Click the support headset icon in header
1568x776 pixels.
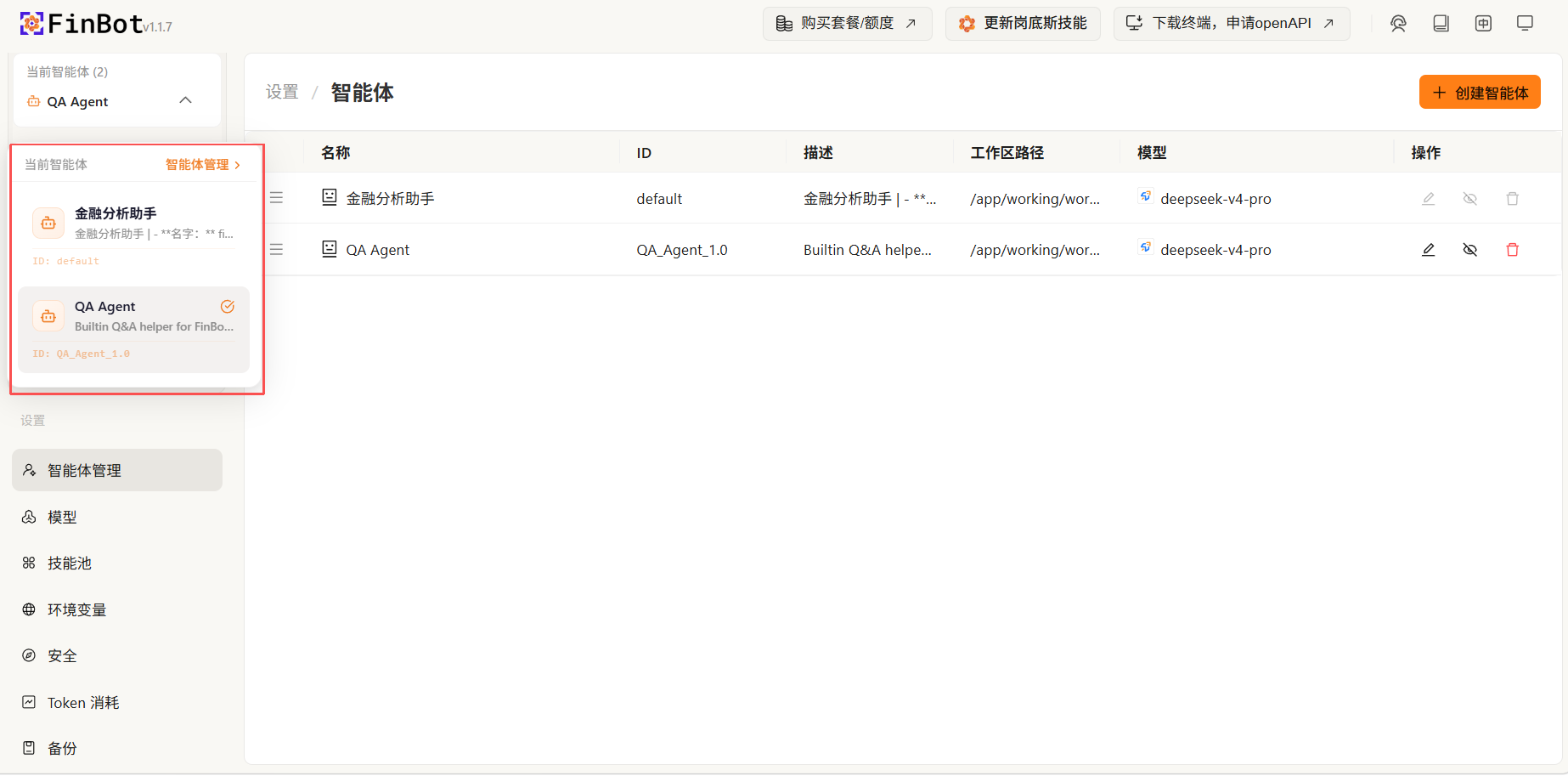coord(1398,24)
